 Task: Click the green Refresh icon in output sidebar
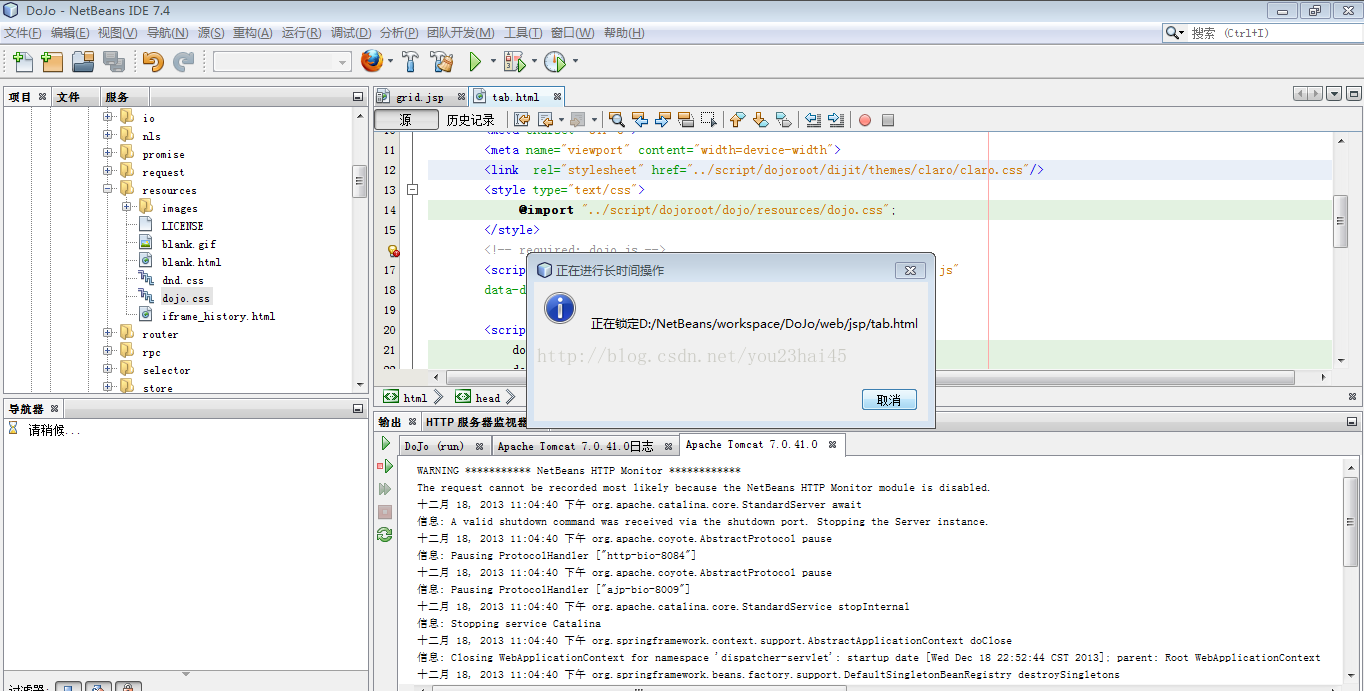click(x=385, y=535)
